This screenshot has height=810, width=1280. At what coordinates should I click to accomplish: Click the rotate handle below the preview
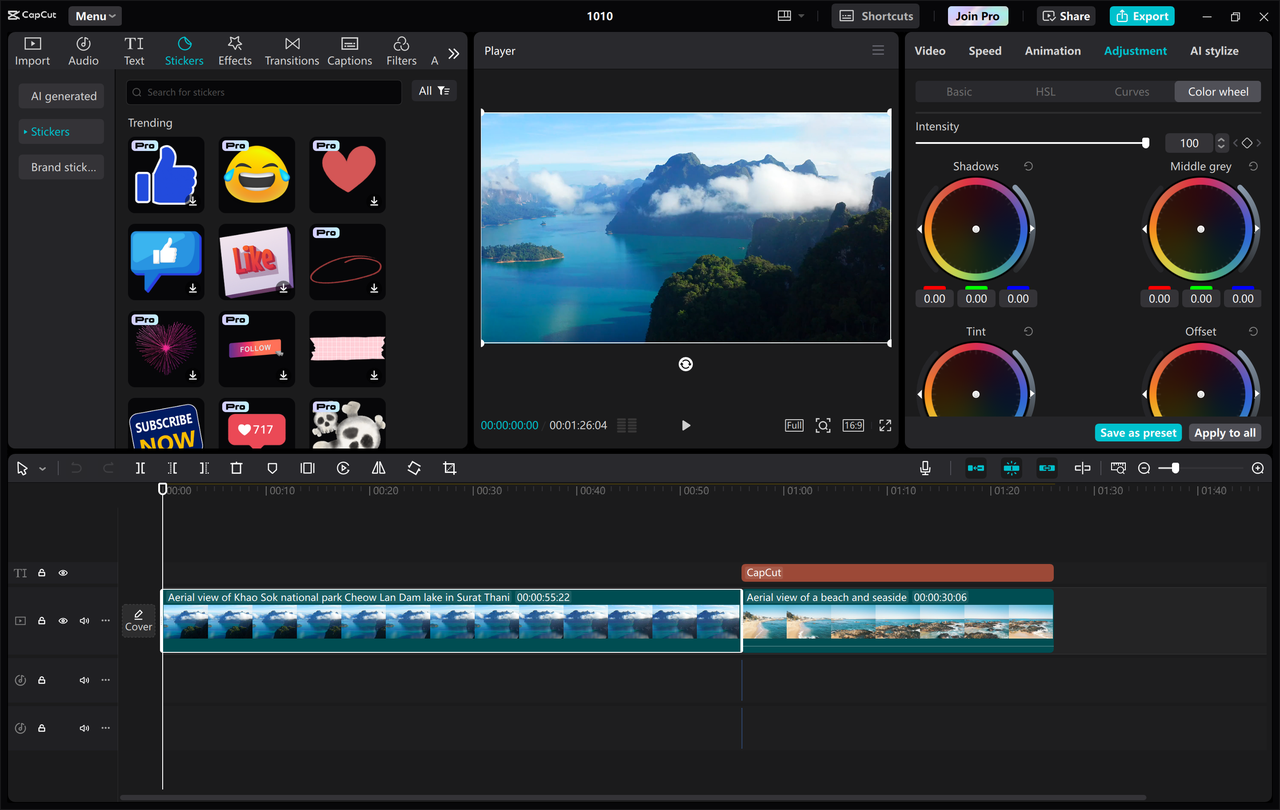[685, 364]
